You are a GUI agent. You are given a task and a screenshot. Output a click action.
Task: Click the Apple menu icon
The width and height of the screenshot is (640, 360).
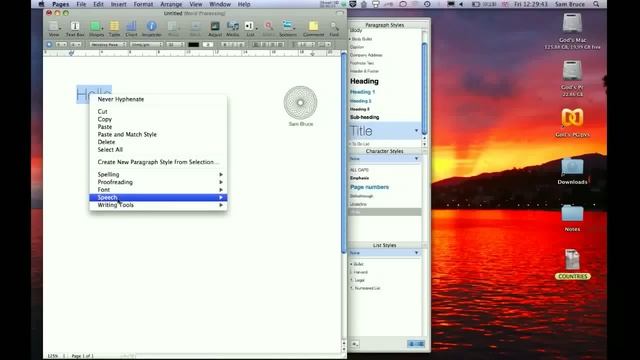41,4
